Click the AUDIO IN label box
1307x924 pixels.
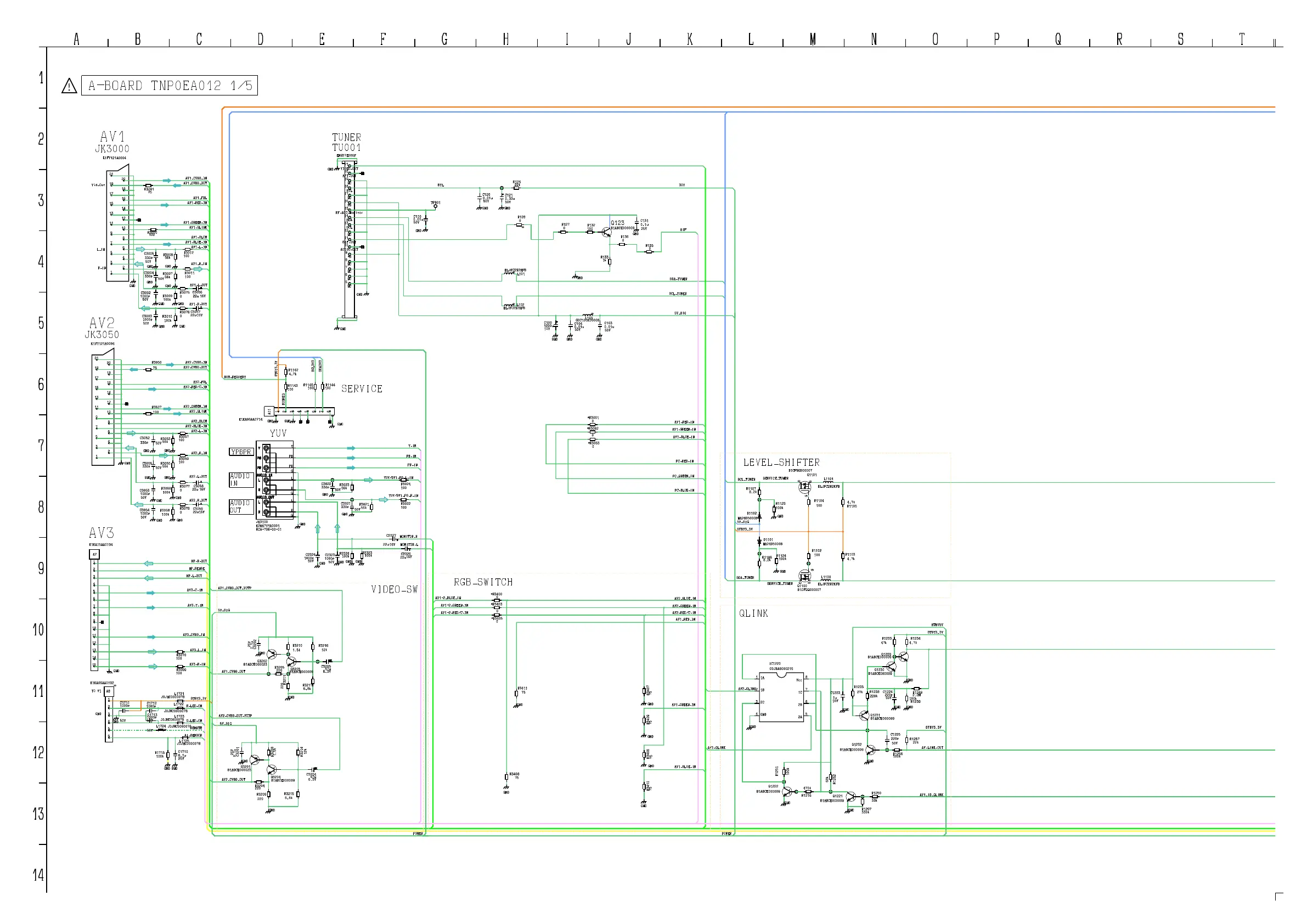pyautogui.click(x=241, y=480)
